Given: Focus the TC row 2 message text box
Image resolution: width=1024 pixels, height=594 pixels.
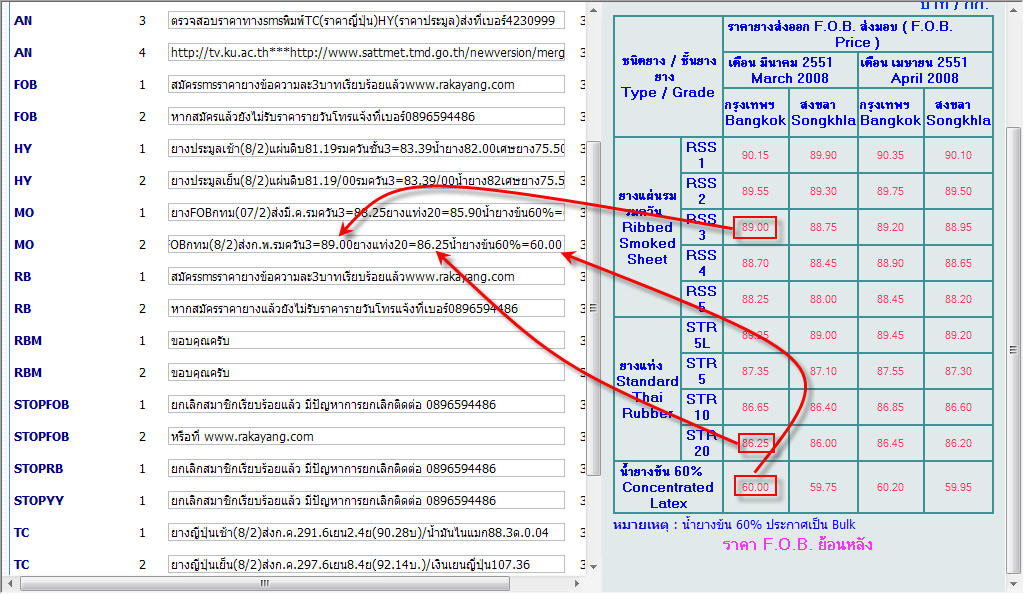Looking at the screenshot, I should [367, 565].
